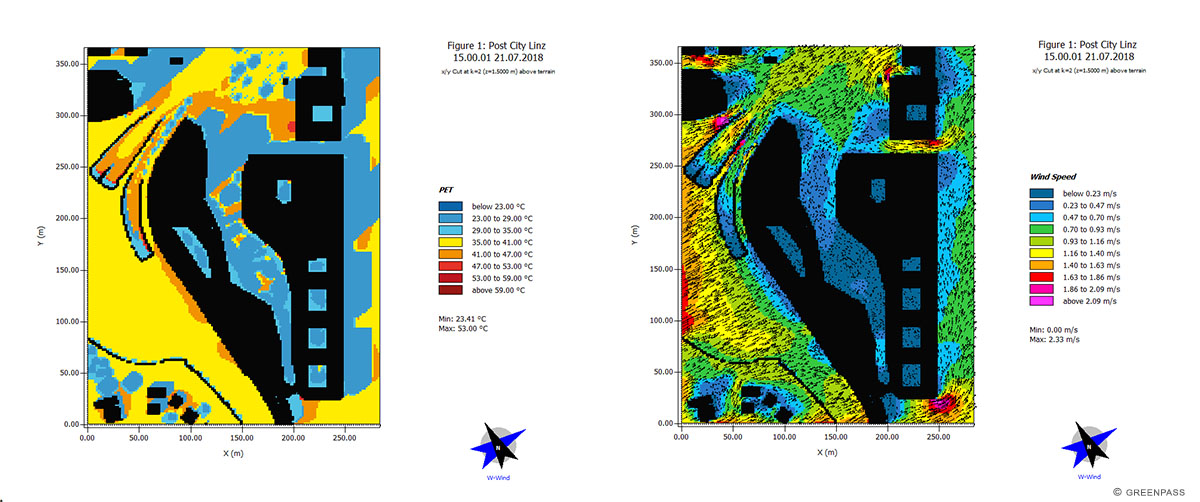Select the 'above 2.09 m/s' magenta swatch
The width and height of the screenshot is (1200, 502).
pos(1043,300)
